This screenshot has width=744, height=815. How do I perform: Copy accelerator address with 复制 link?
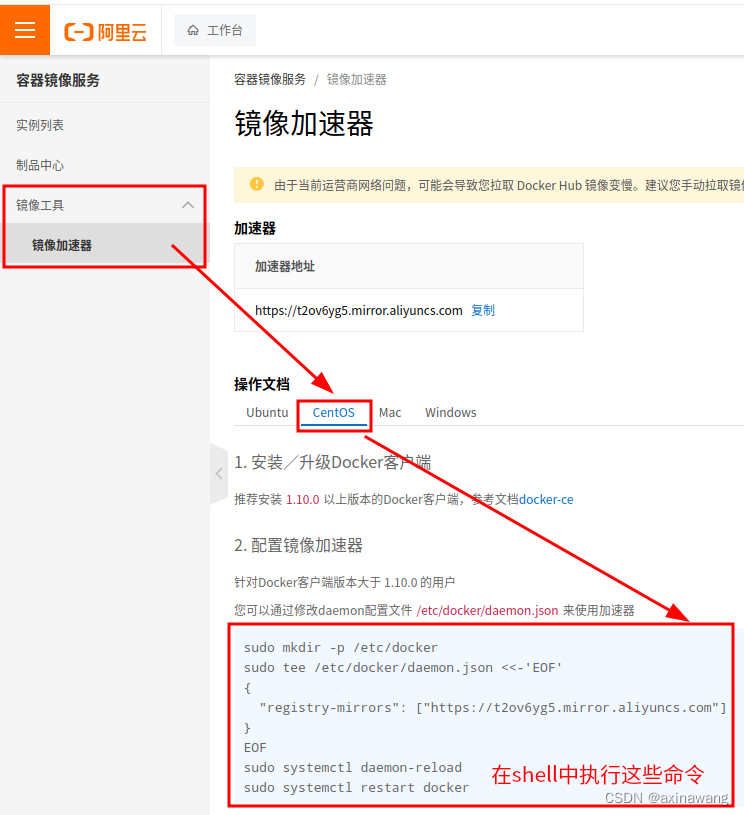482,310
